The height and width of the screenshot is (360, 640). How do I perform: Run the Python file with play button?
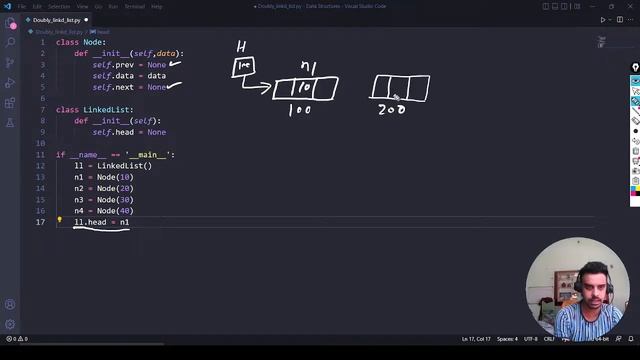click(x=602, y=20)
